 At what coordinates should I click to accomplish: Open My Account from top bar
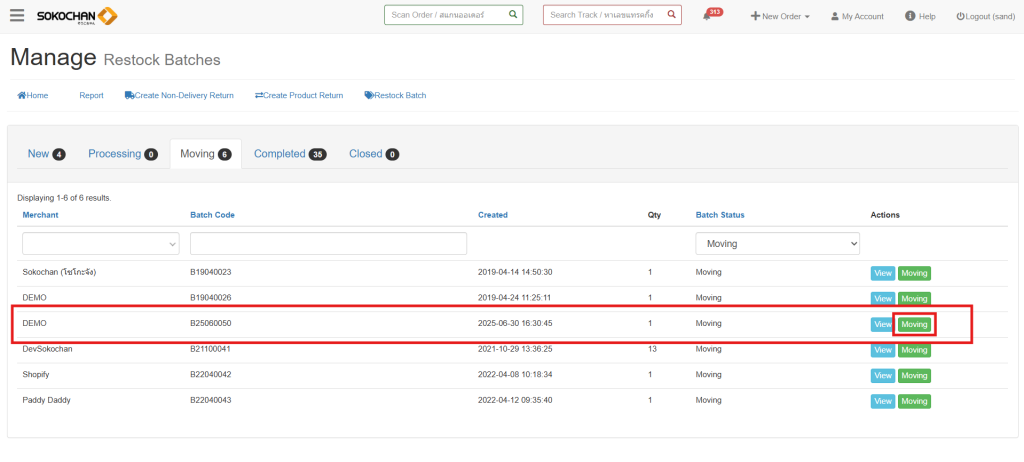click(x=857, y=17)
